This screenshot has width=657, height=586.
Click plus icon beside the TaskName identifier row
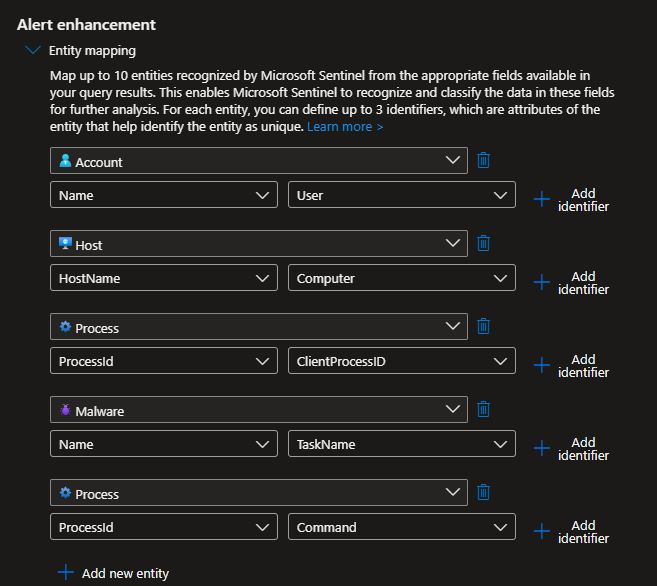pyautogui.click(x=542, y=448)
